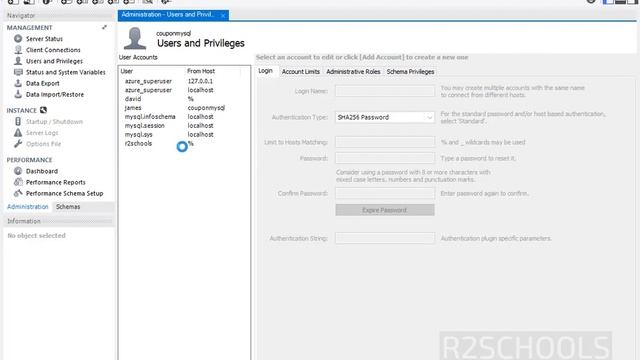Screen dimensions: 640x360
Task: Select the mysql.sys user account
Action: coord(184,134)
